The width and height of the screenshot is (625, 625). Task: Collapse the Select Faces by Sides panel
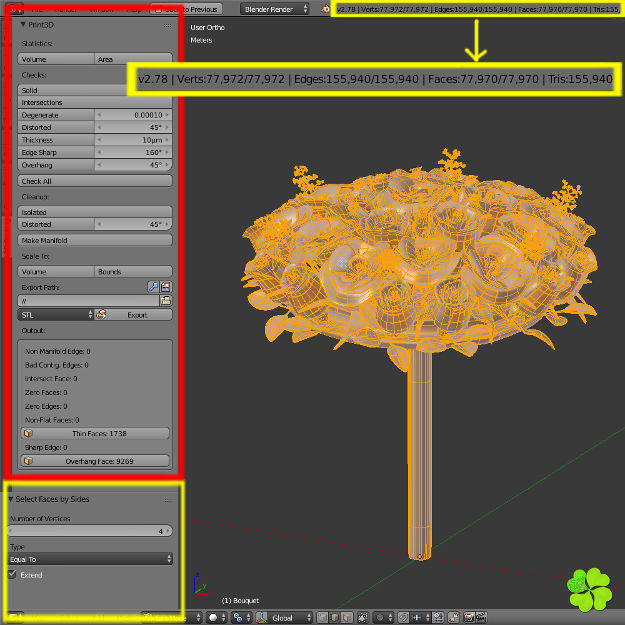click(x=11, y=499)
